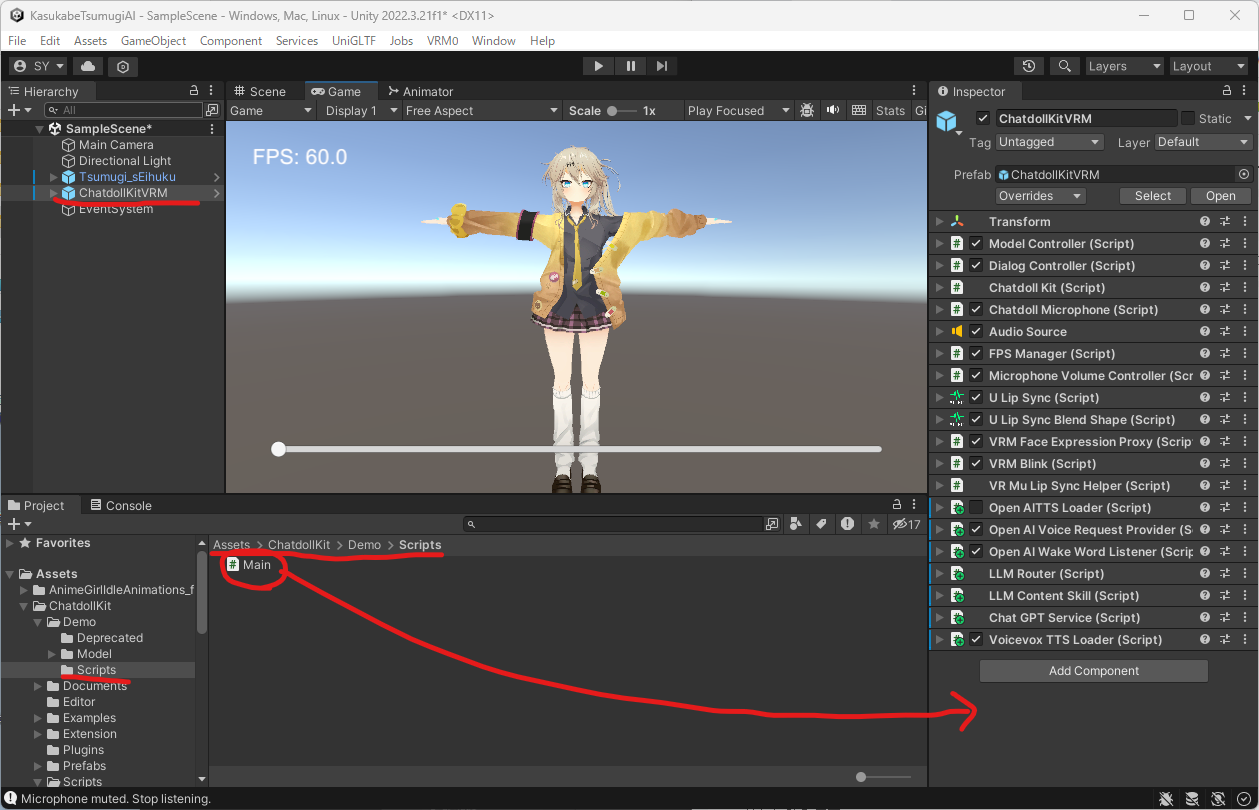Open presets for Voicevox TTS Loader
Viewport: 1259px width, 810px height.
click(x=1225, y=640)
